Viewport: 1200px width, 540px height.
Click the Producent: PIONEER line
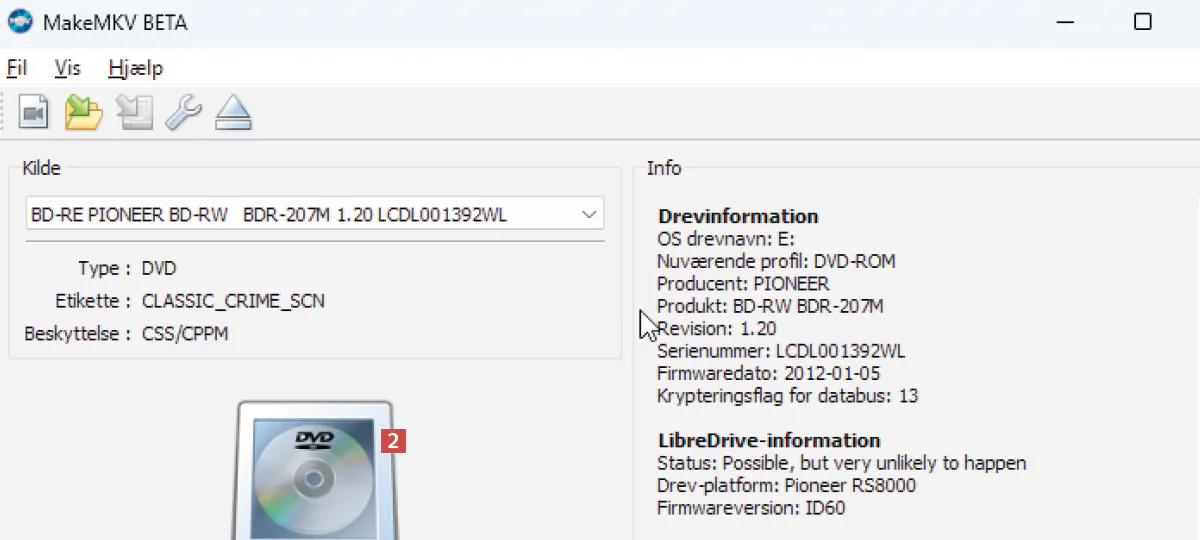point(743,284)
